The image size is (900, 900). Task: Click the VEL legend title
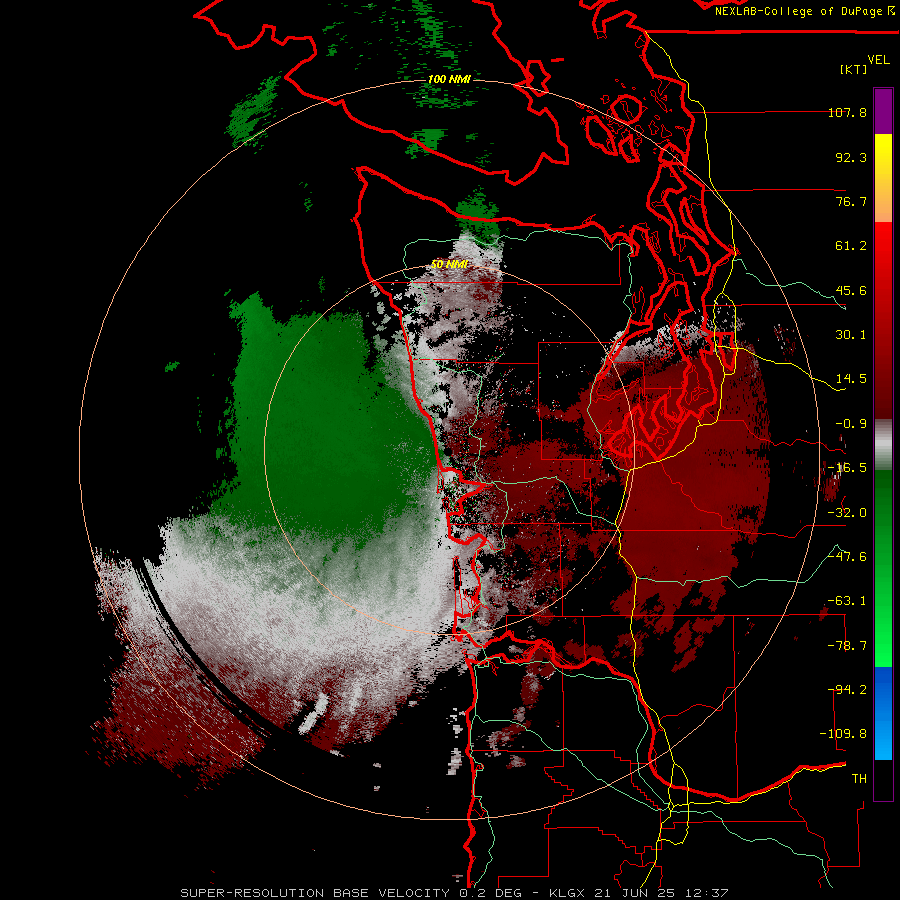point(878,60)
